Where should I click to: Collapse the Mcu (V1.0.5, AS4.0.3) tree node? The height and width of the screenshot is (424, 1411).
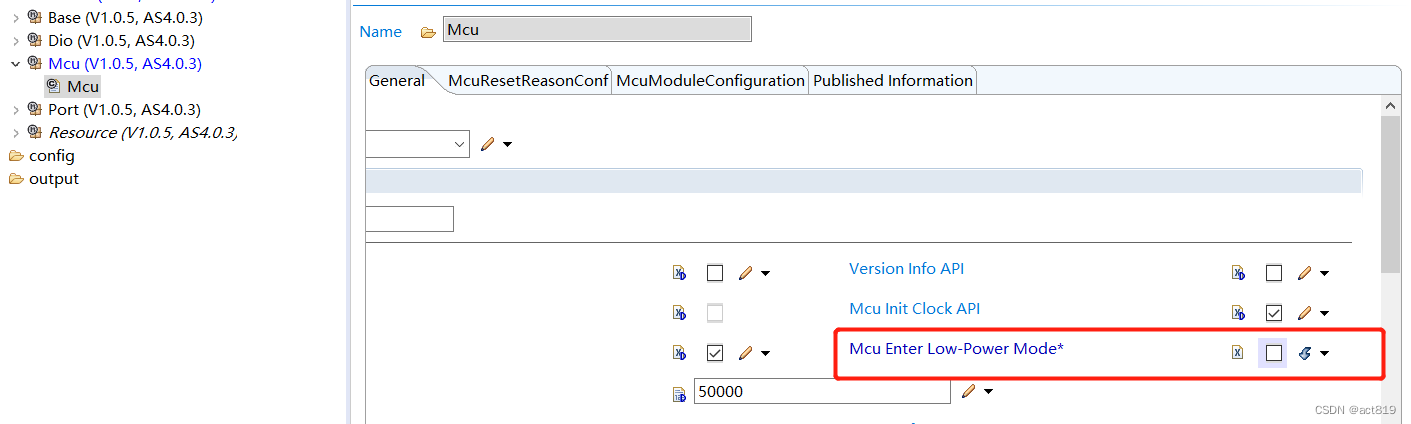pos(15,64)
